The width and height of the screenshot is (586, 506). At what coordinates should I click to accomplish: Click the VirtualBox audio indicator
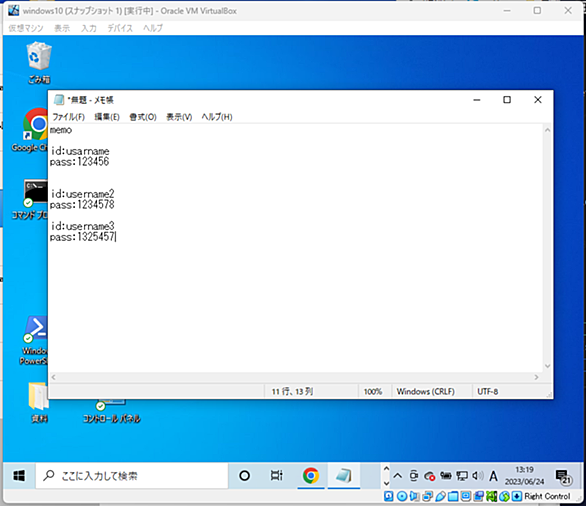click(414, 496)
